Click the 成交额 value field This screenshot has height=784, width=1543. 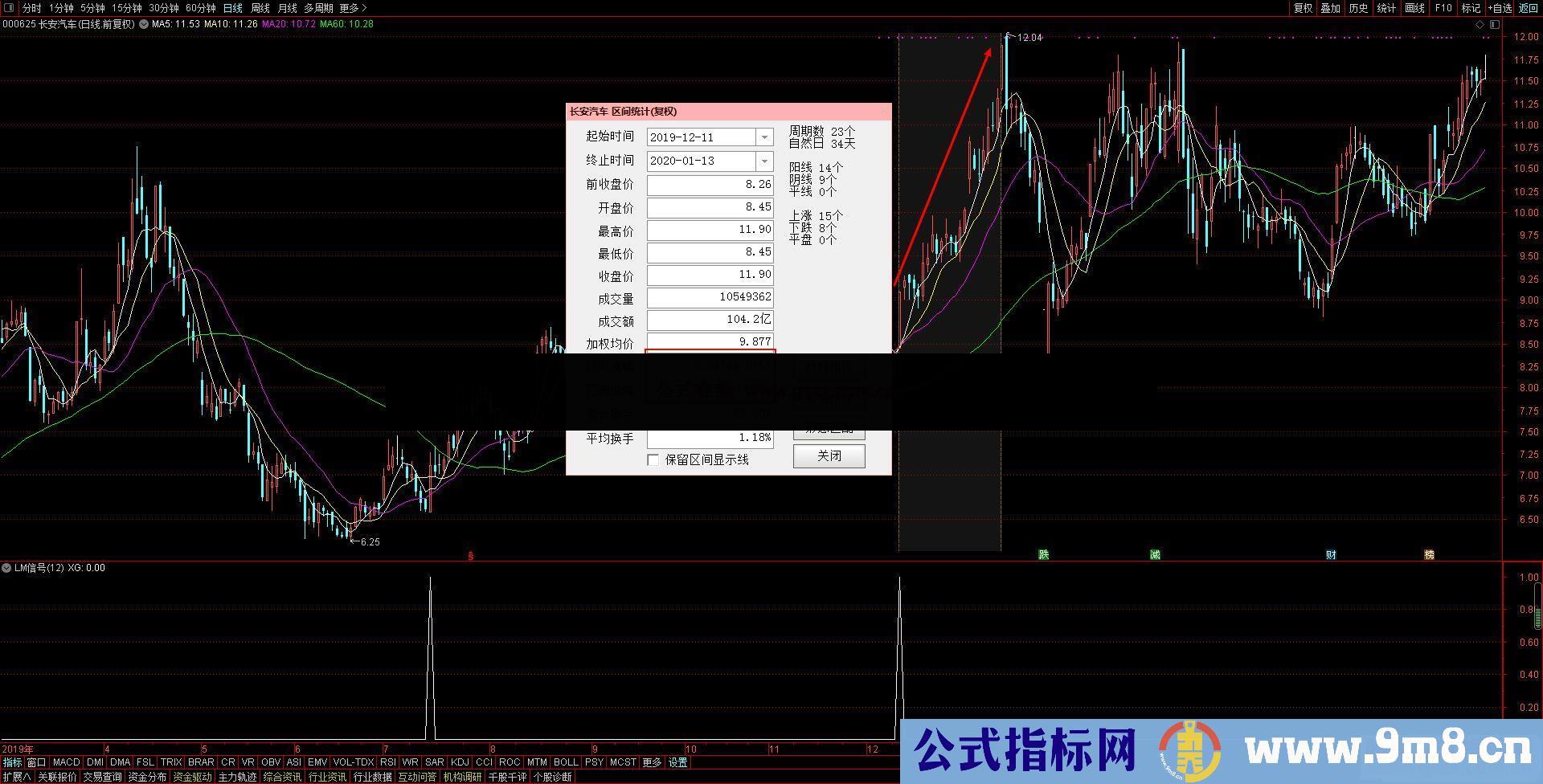(710, 320)
